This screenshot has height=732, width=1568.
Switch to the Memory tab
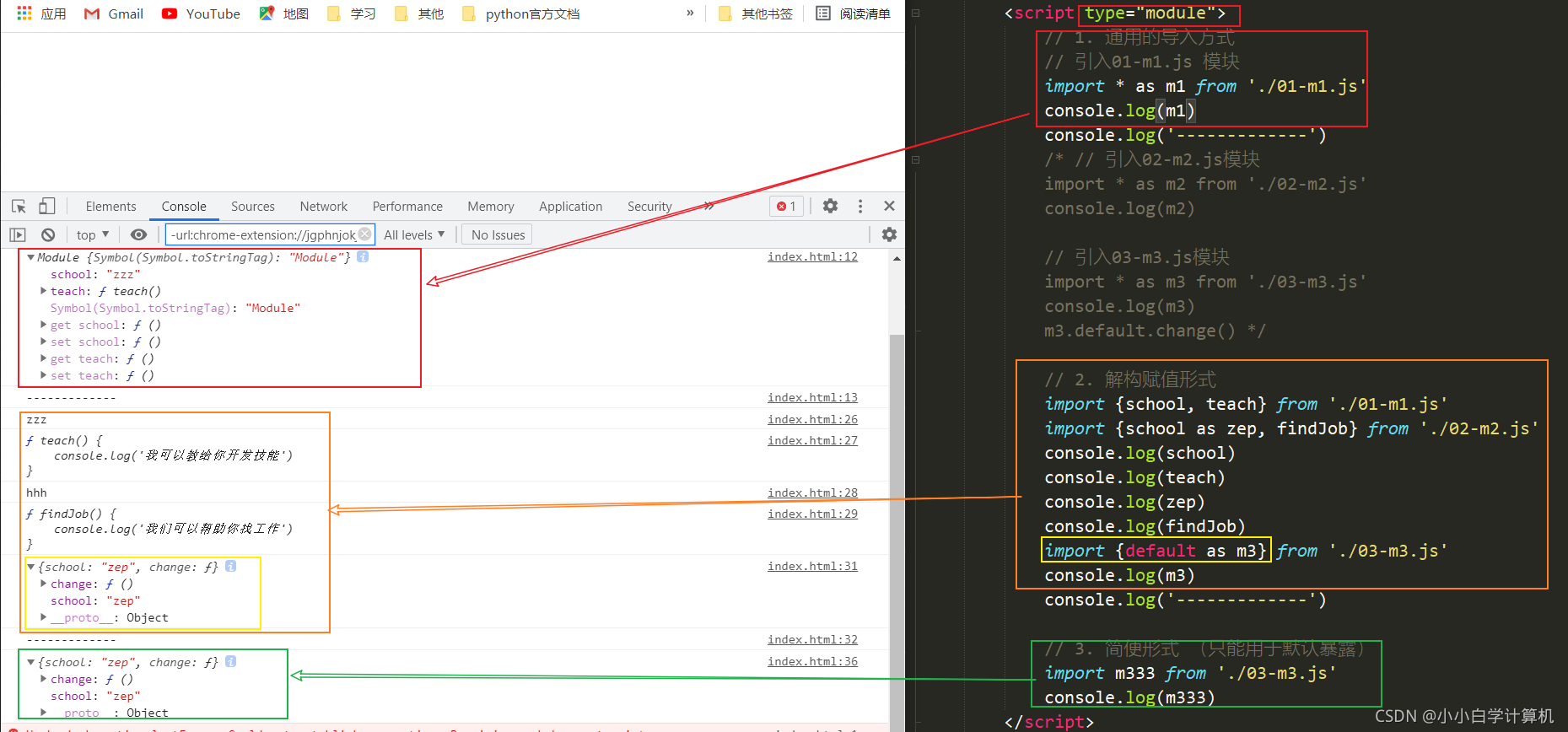(491, 207)
